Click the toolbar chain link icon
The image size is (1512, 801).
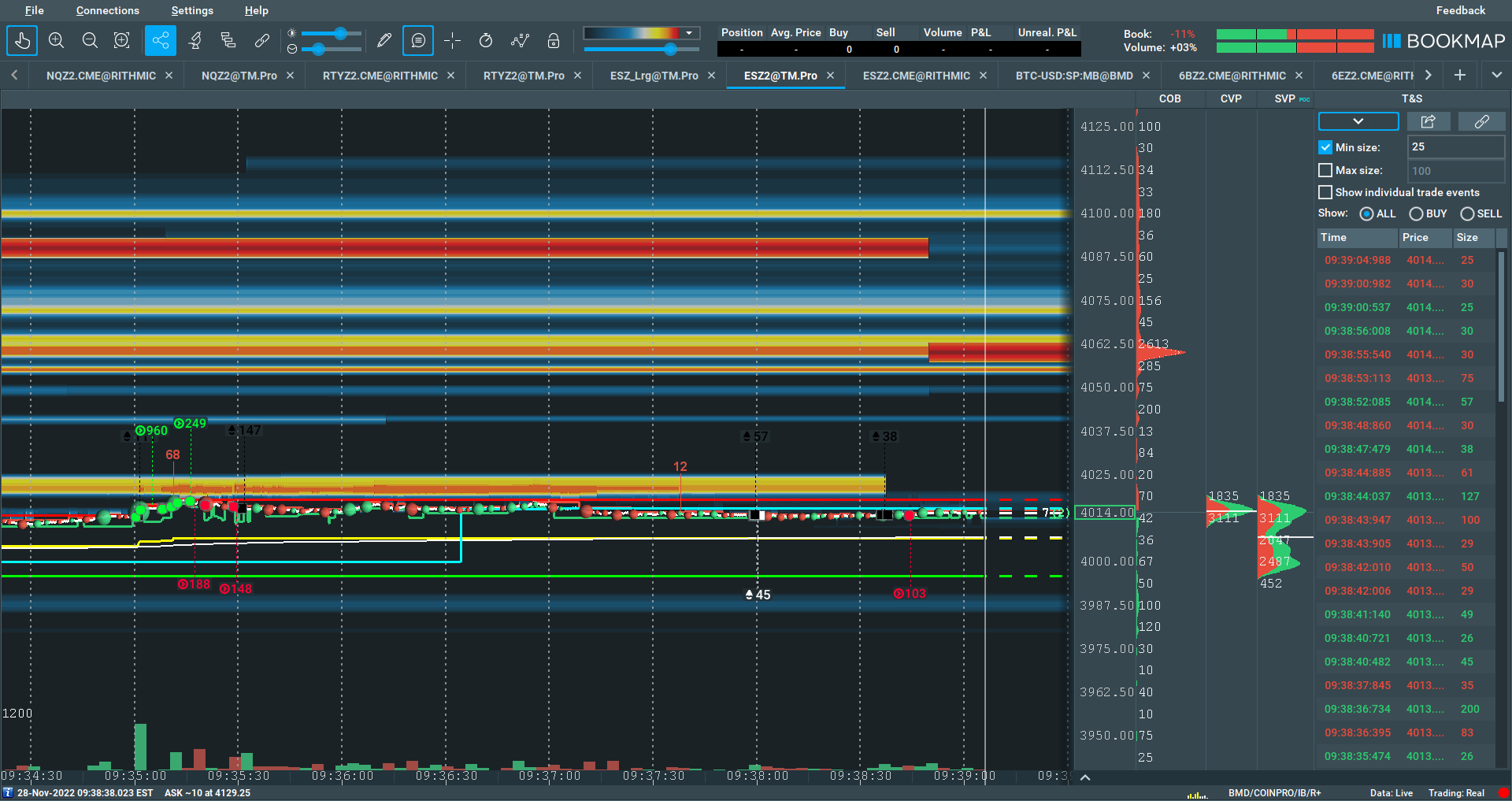pos(262,40)
